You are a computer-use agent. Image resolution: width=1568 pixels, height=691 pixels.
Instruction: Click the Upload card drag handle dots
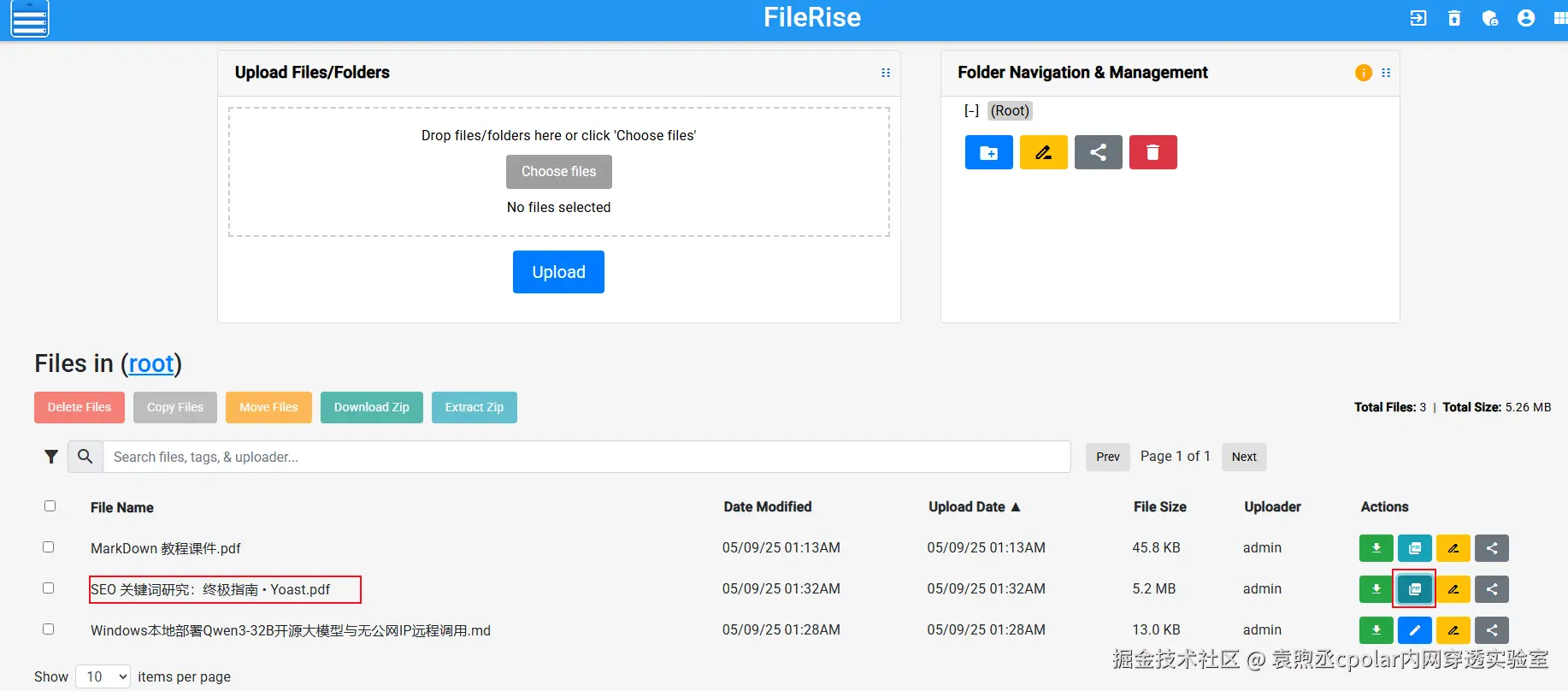click(886, 73)
